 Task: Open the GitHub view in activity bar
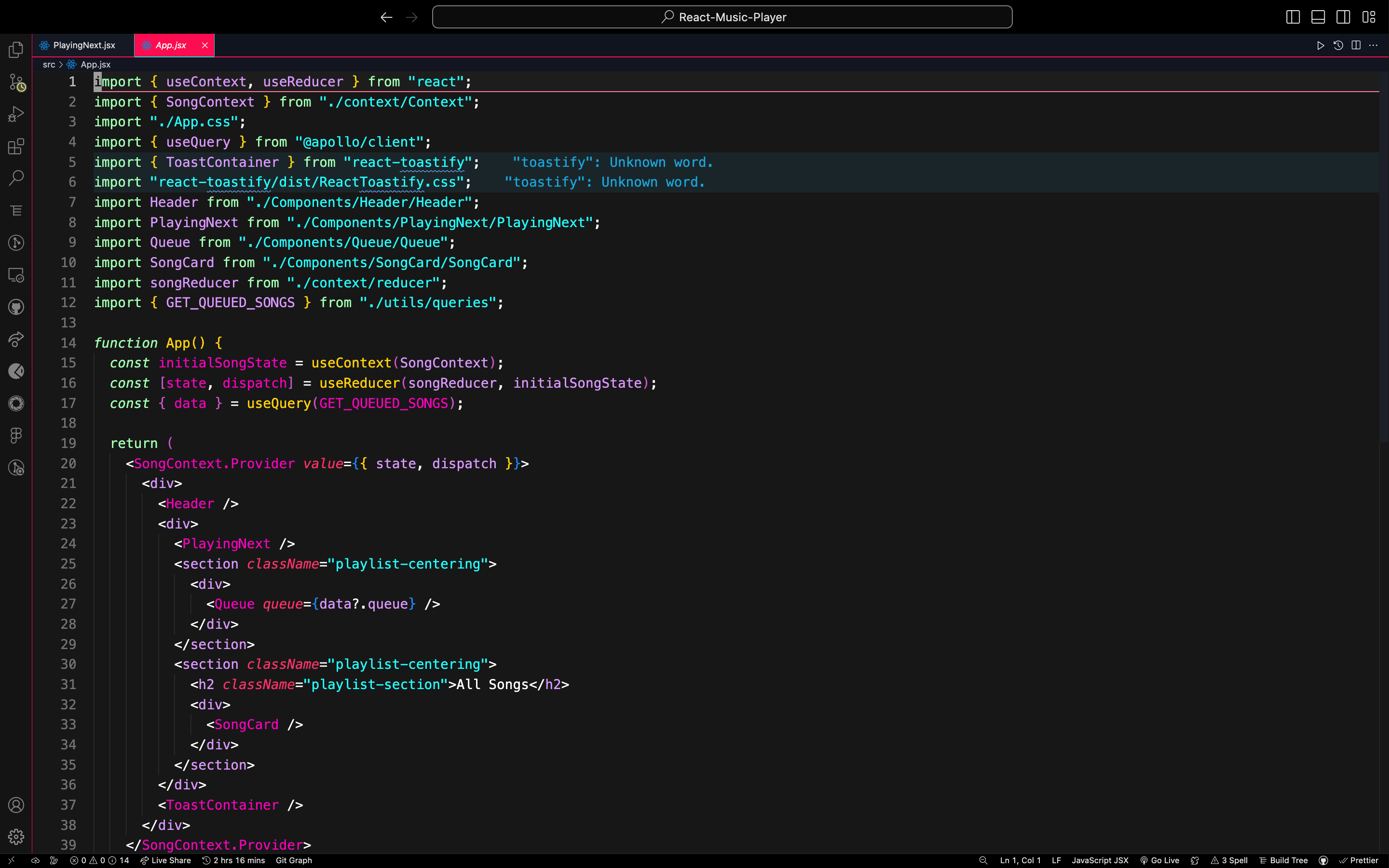click(16, 307)
